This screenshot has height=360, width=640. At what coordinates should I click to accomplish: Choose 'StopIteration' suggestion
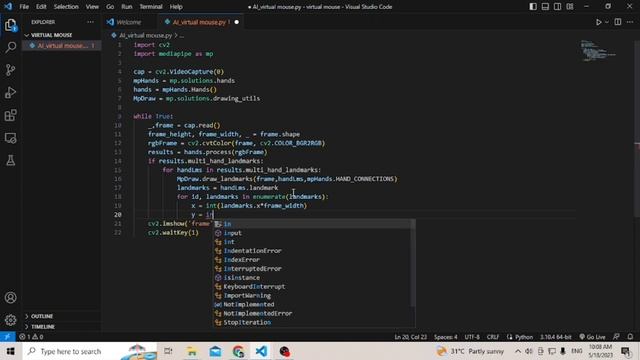click(314, 322)
